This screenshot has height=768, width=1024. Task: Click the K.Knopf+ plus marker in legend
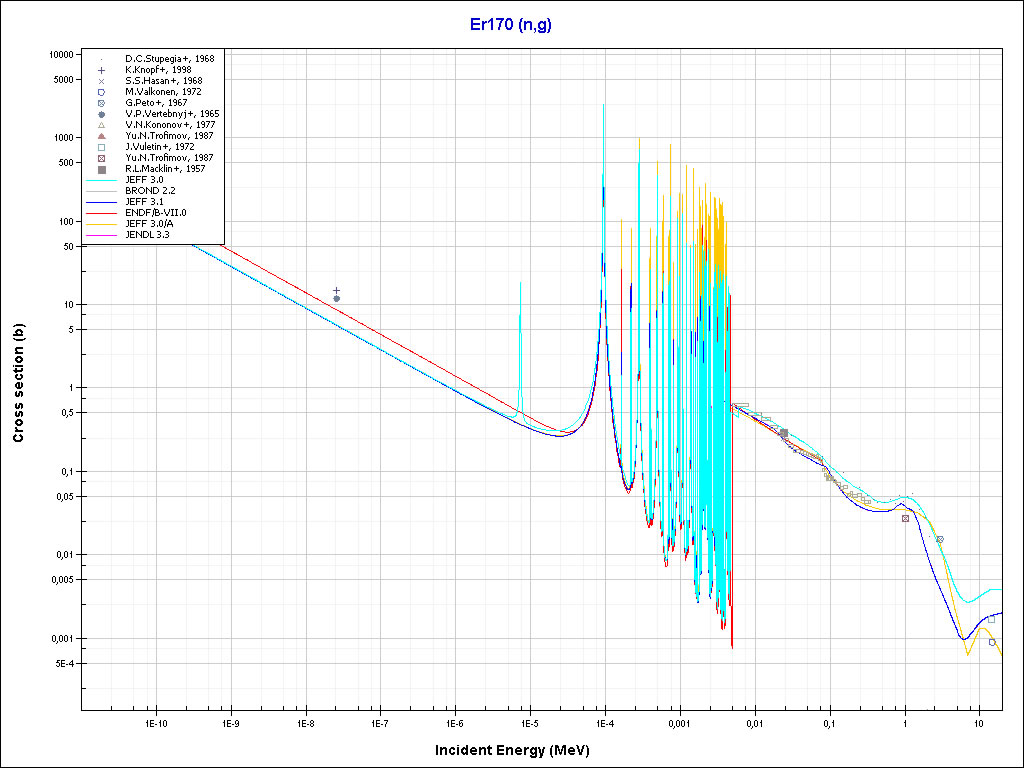point(102,70)
